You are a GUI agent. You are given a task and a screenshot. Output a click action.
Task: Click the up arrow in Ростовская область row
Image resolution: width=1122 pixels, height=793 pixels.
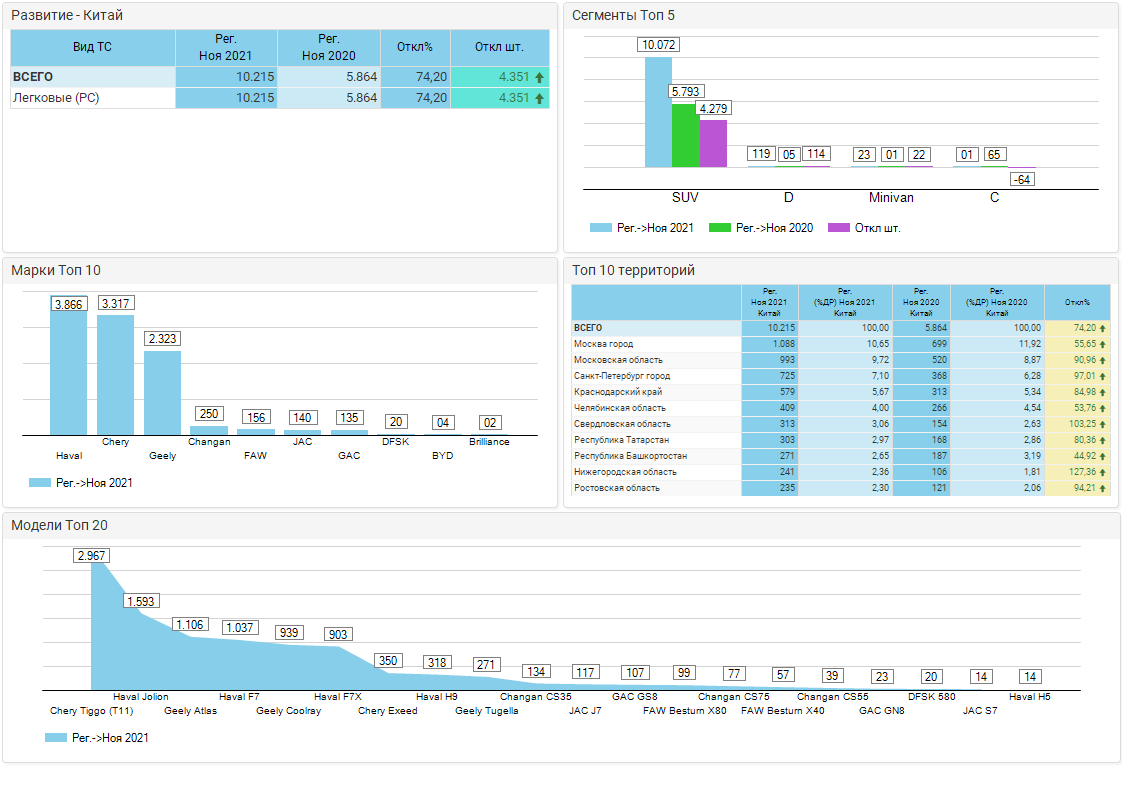click(x=1103, y=488)
